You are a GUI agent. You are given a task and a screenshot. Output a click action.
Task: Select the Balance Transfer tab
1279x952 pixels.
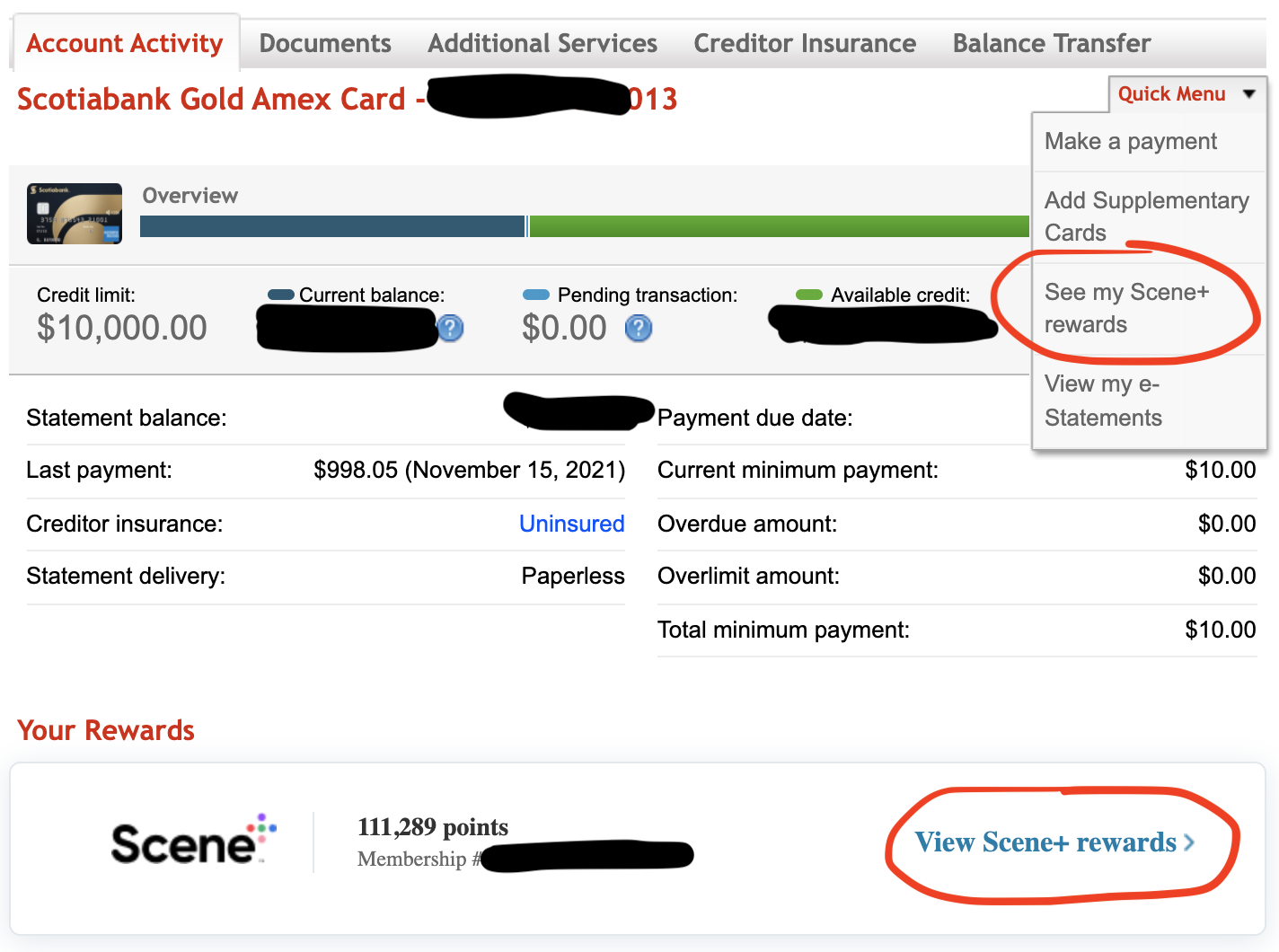point(1051,43)
